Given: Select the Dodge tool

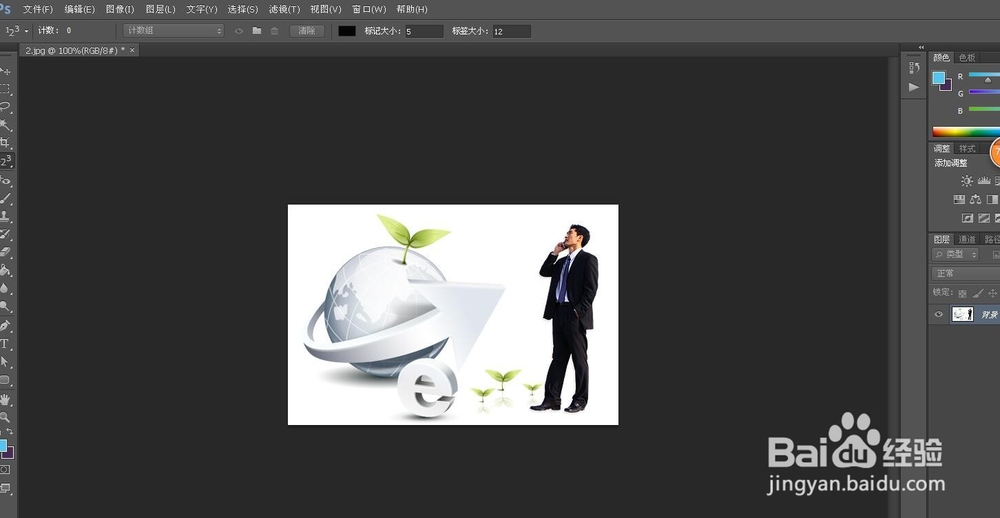Looking at the screenshot, I should [x=5, y=306].
